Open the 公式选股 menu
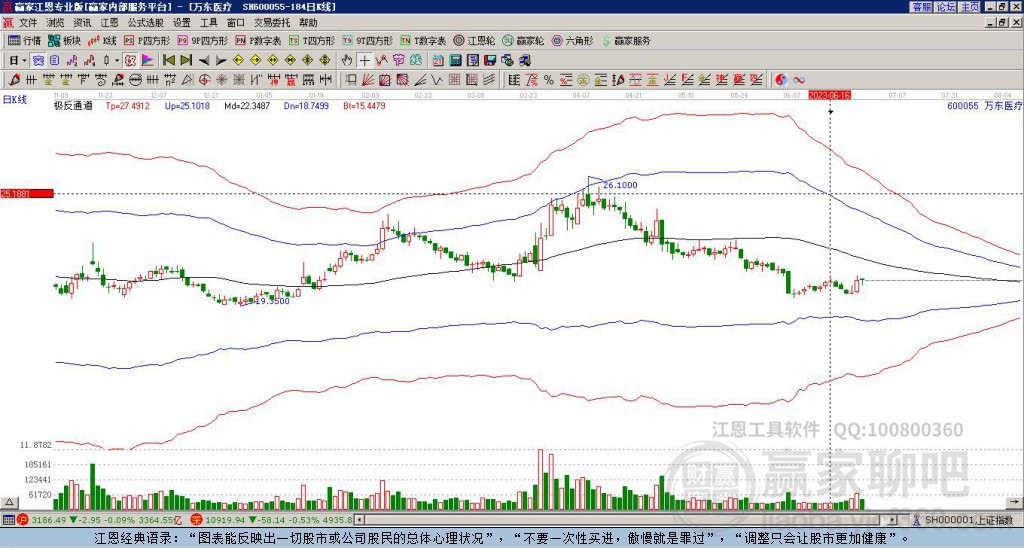This screenshot has height=548, width=1024. click(145, 23)
